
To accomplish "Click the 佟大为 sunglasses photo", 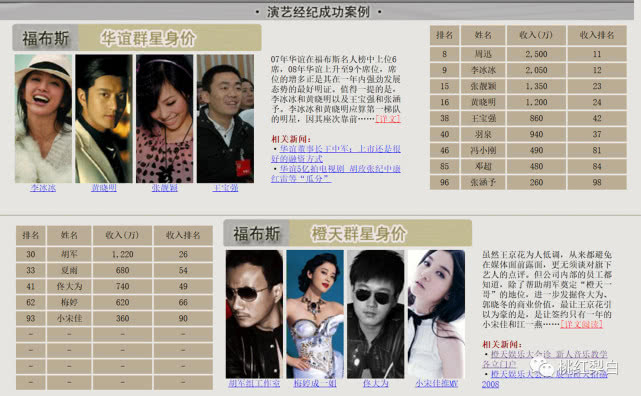I will pos(375,314).
